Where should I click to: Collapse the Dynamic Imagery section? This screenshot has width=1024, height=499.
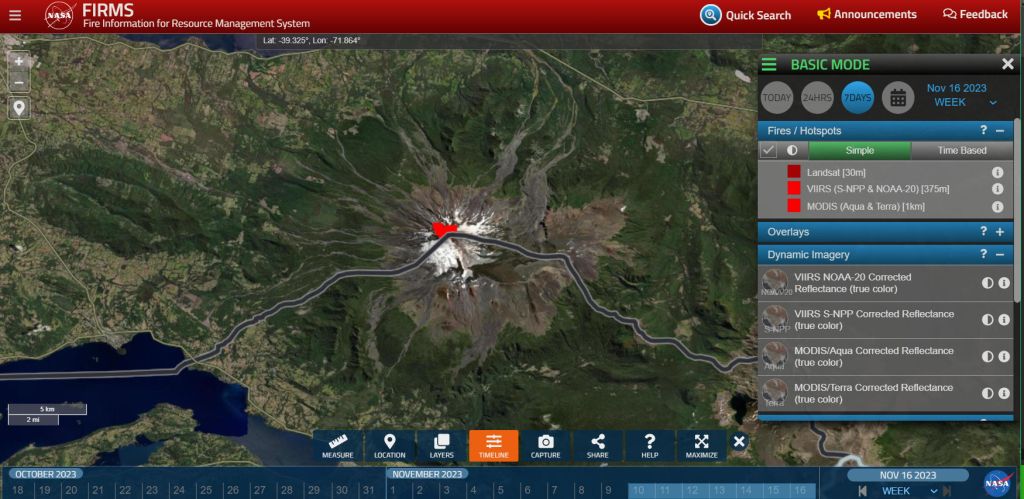999,255
